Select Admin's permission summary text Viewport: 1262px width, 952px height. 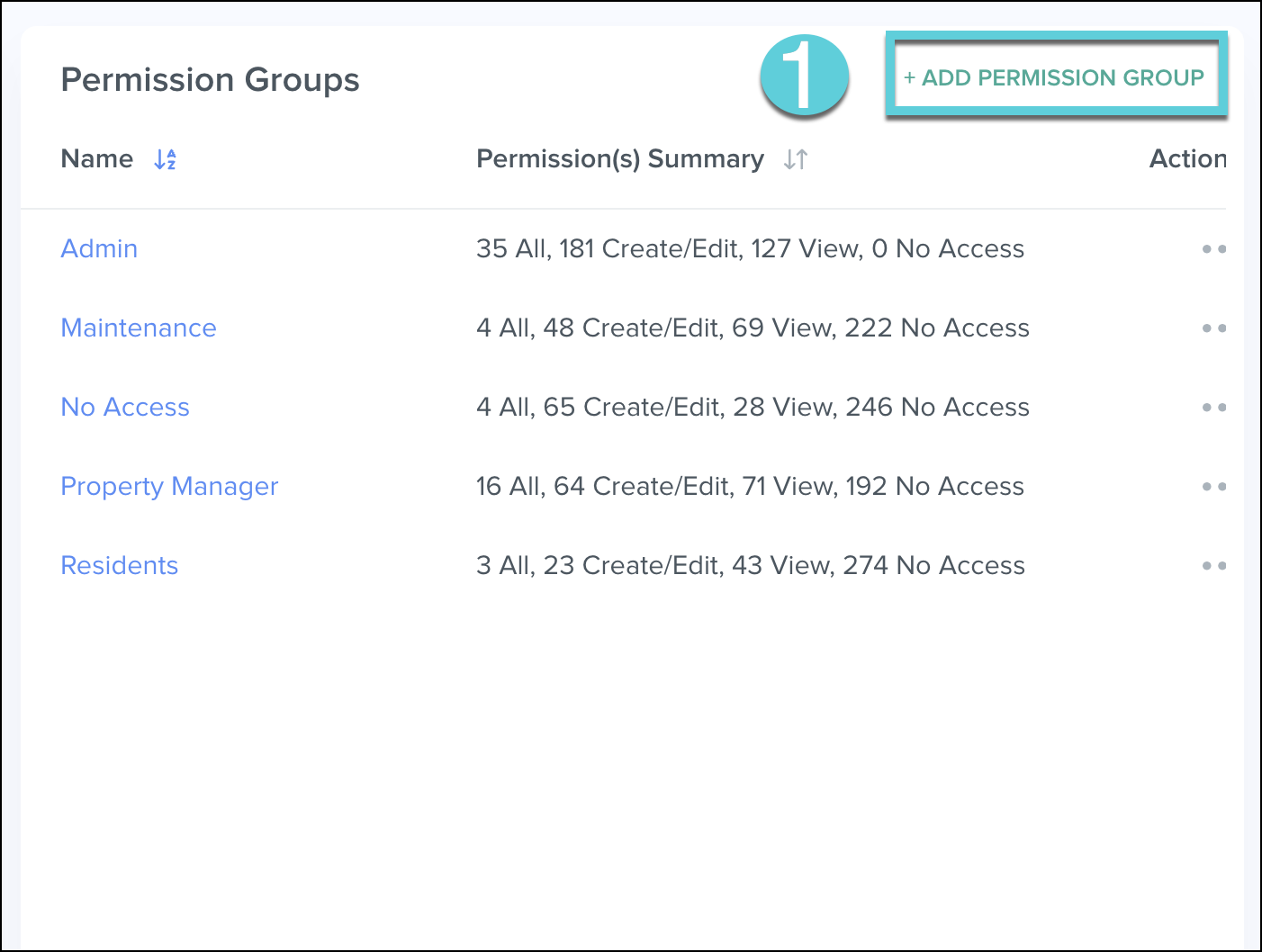click(750, 248)
